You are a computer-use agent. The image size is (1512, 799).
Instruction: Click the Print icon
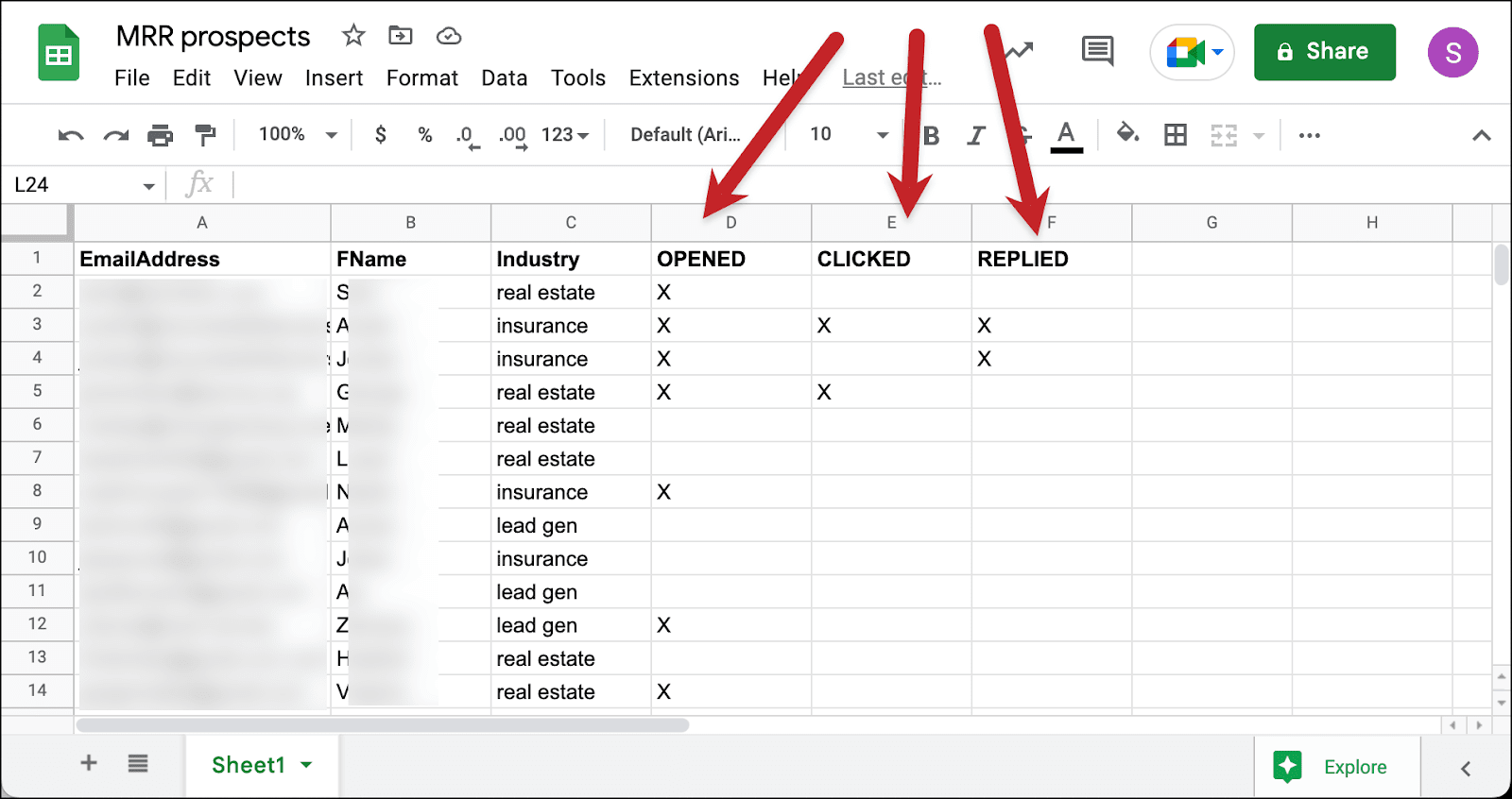(161, 136)
